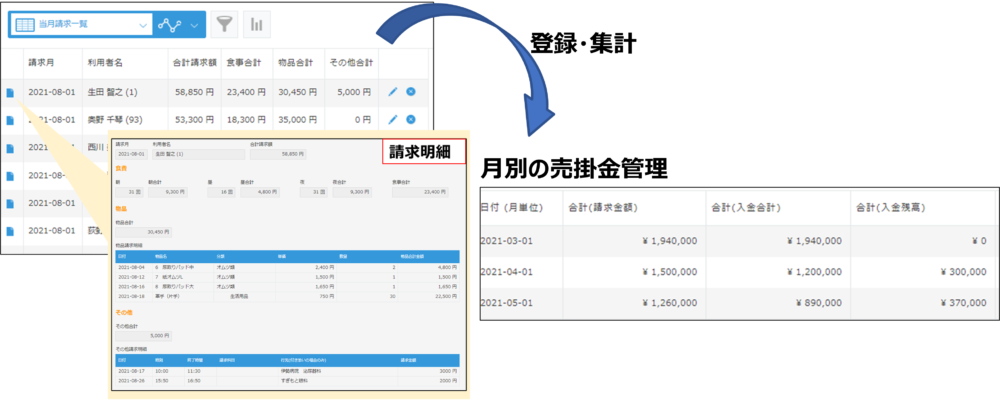
Task: Click the 合計(請求金額) column header
Action: pyautogui.click(x=604, y=207)
